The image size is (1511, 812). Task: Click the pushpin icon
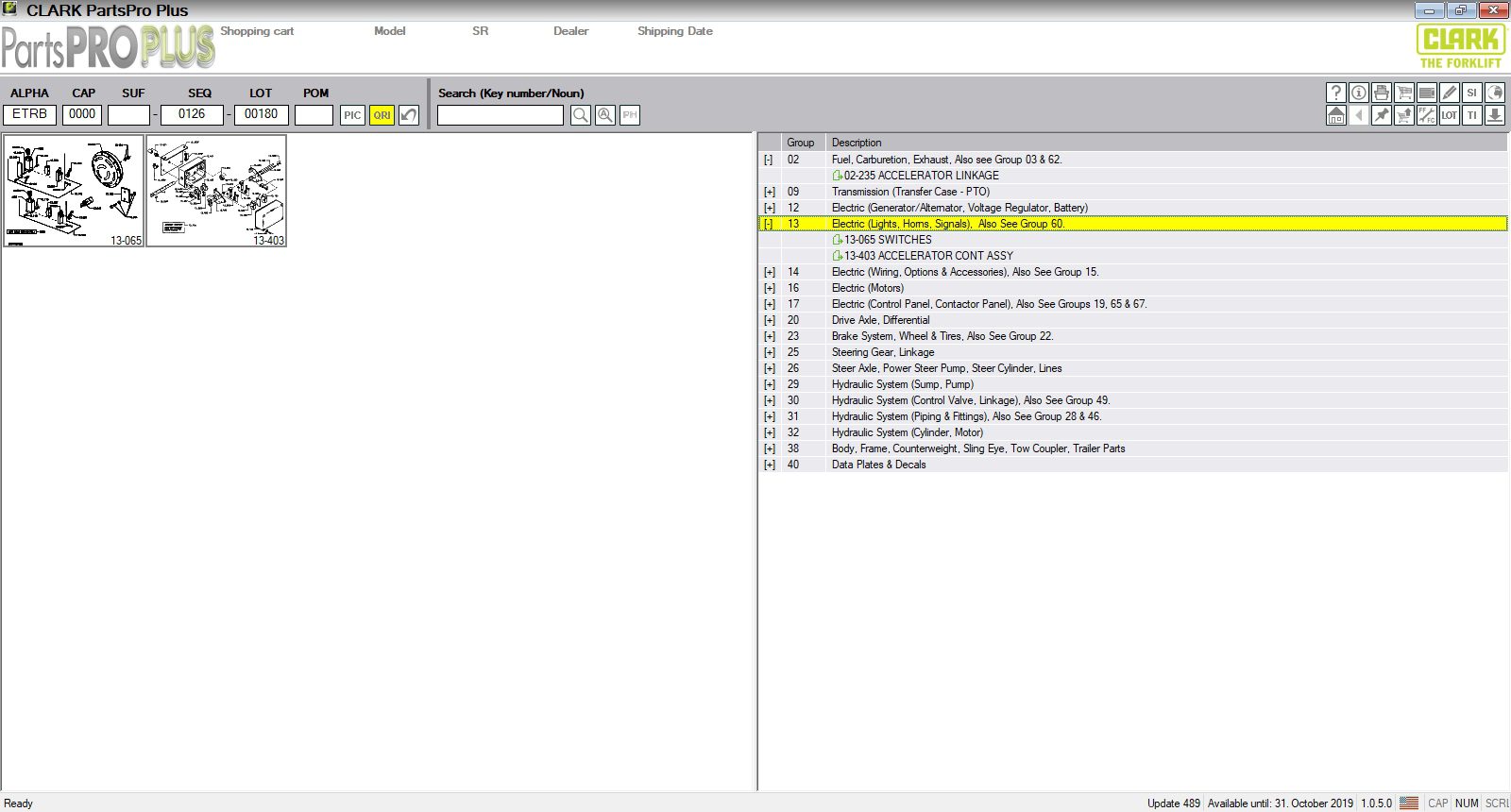click(1382, 115)
